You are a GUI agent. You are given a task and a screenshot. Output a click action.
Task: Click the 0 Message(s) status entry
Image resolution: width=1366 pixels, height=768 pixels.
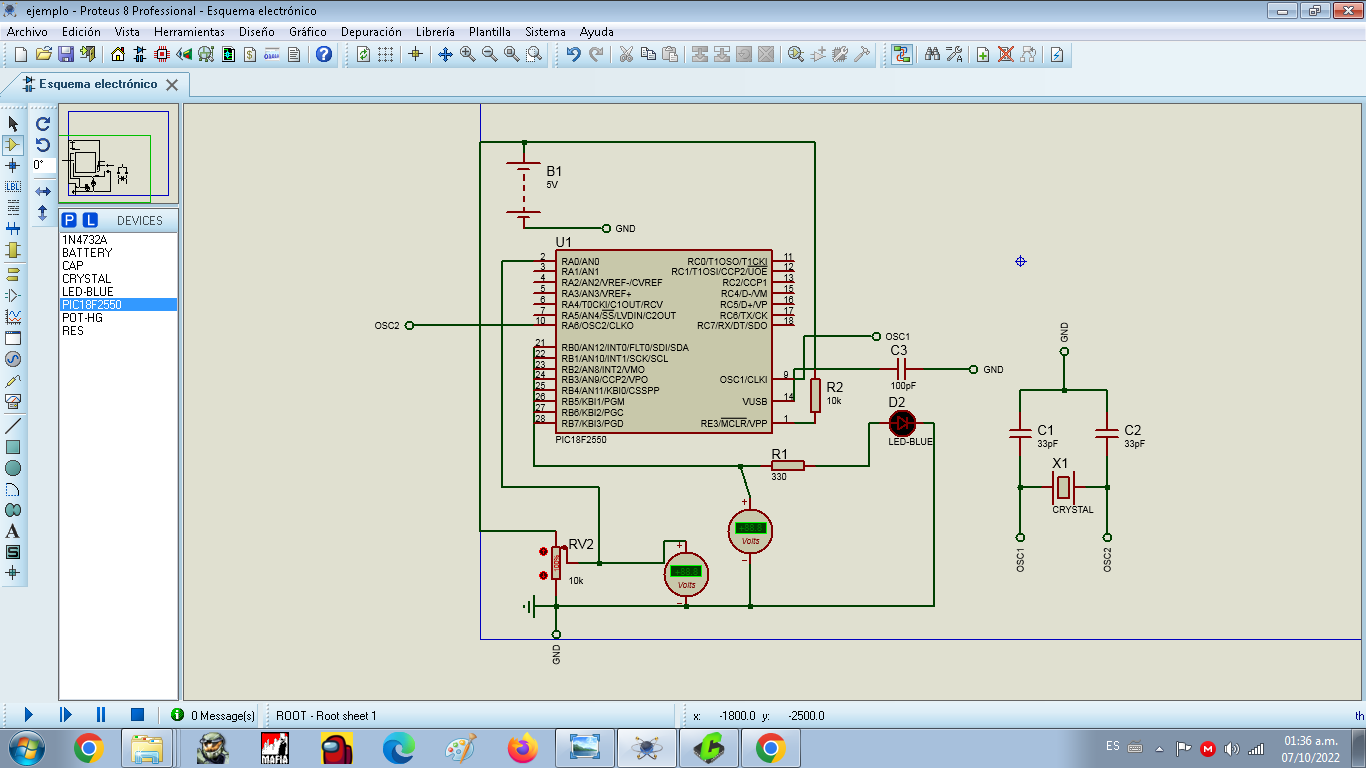[213, 715]
